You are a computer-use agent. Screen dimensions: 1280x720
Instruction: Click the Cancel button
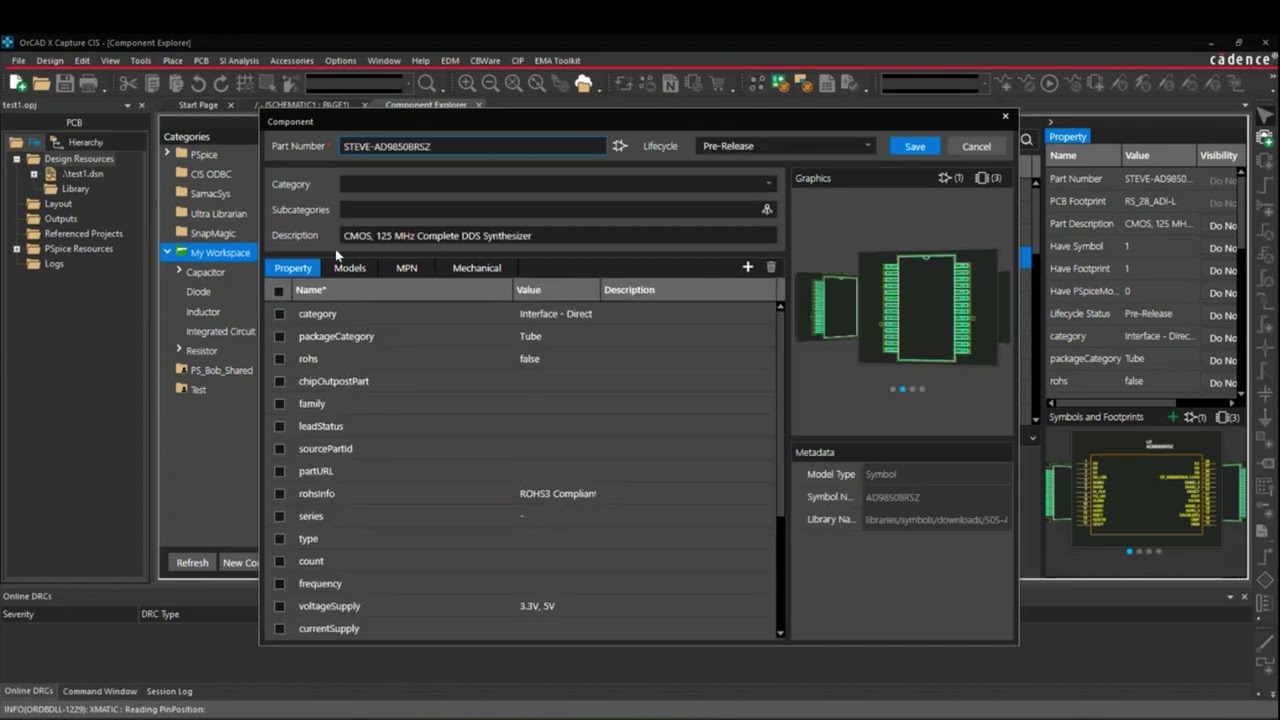coord(976,146)
